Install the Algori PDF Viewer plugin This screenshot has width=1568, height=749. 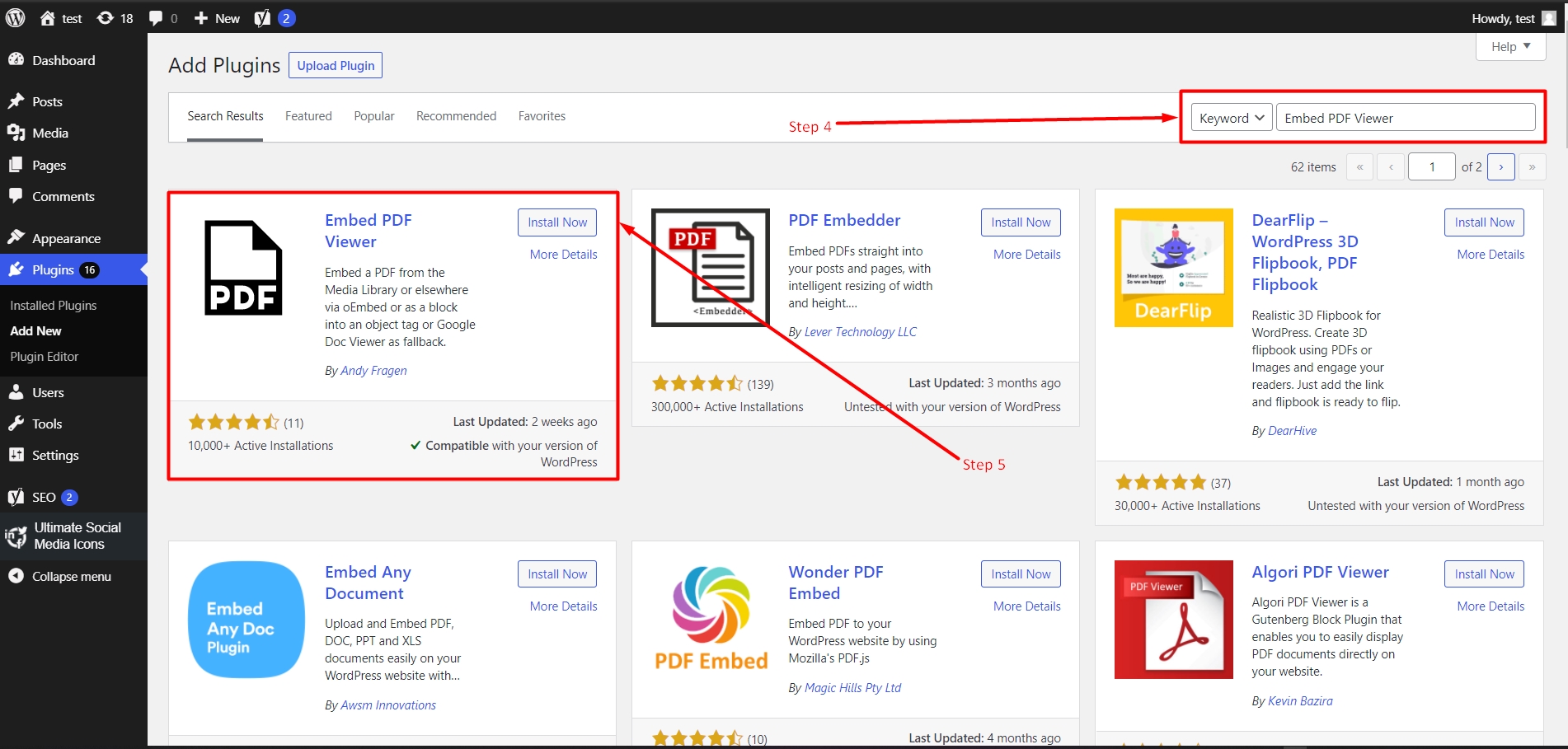click(1484, 574)
